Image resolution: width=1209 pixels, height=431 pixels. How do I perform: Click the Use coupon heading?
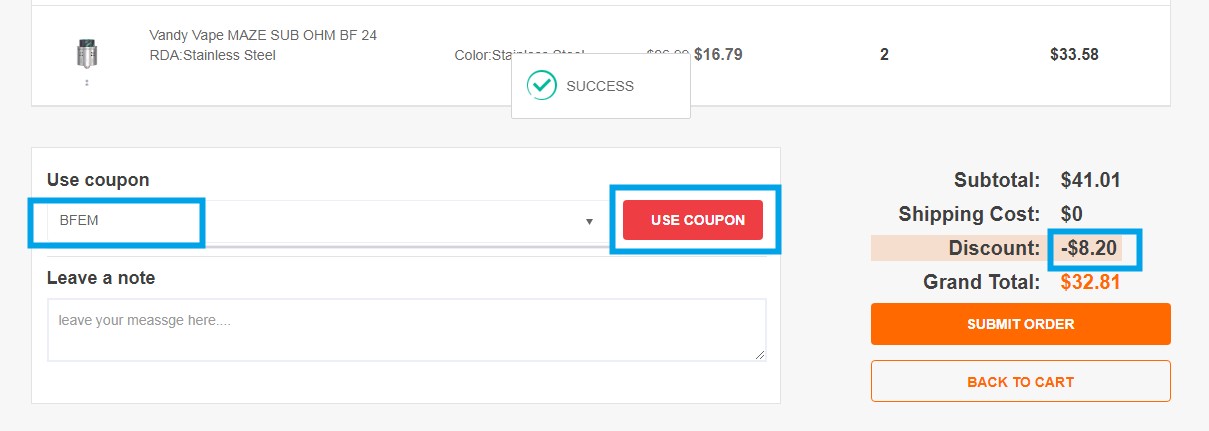pos(98,180)
